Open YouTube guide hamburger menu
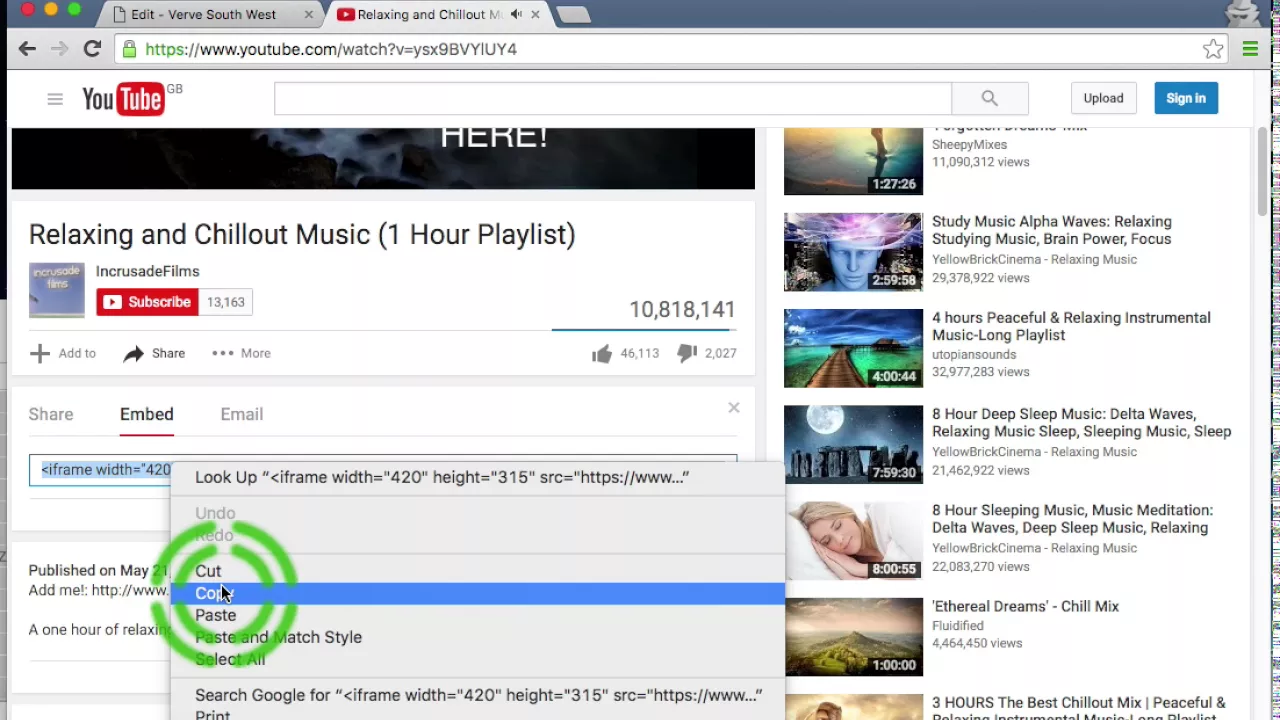Viewport: 1280px width, 720px height. click(x=55, y=98)
